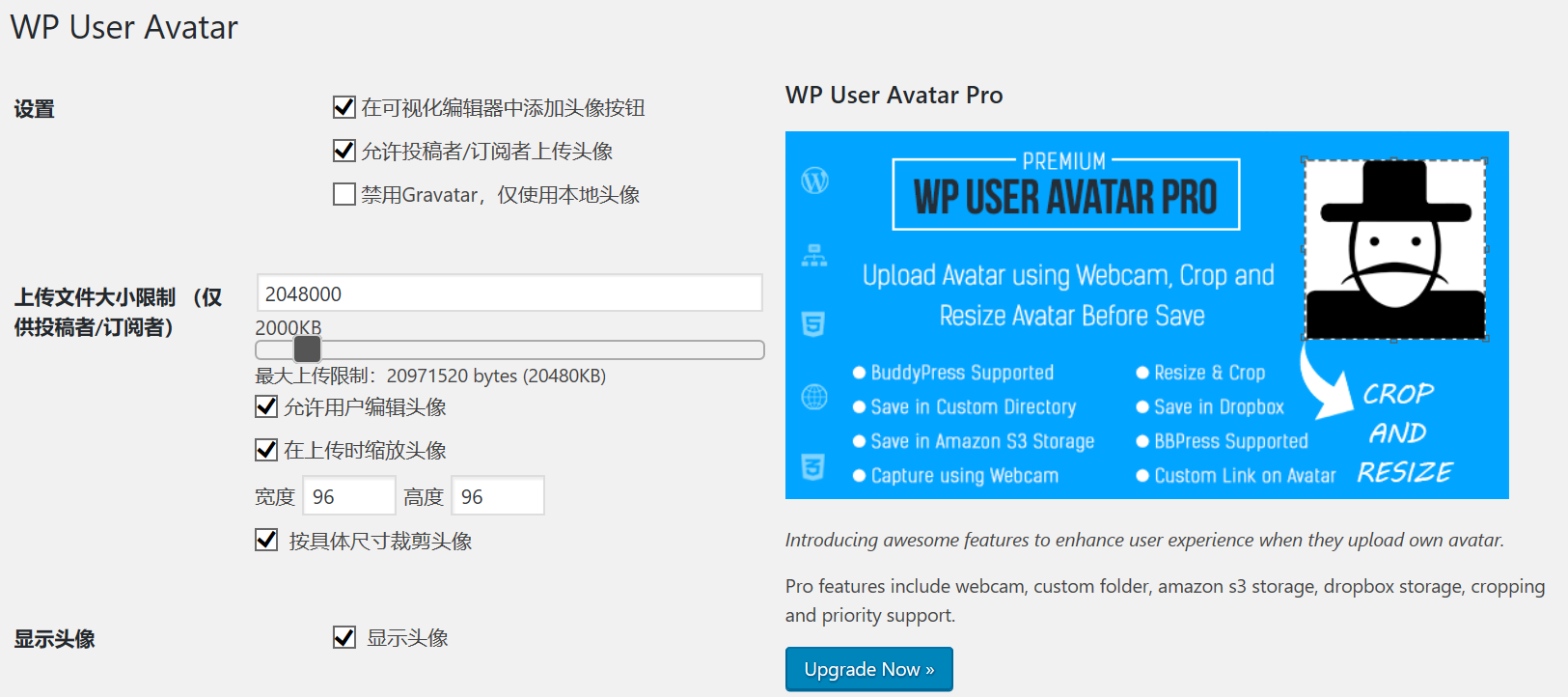Click the globe icon in the Pro banner
1568x697 pixels.
(x=814, y=397)
